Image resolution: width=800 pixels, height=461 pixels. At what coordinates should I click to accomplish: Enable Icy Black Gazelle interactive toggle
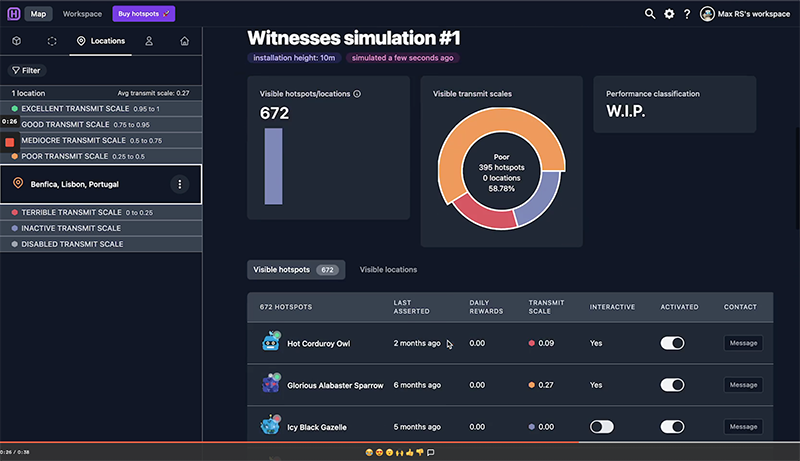click(x=602, y=427)
